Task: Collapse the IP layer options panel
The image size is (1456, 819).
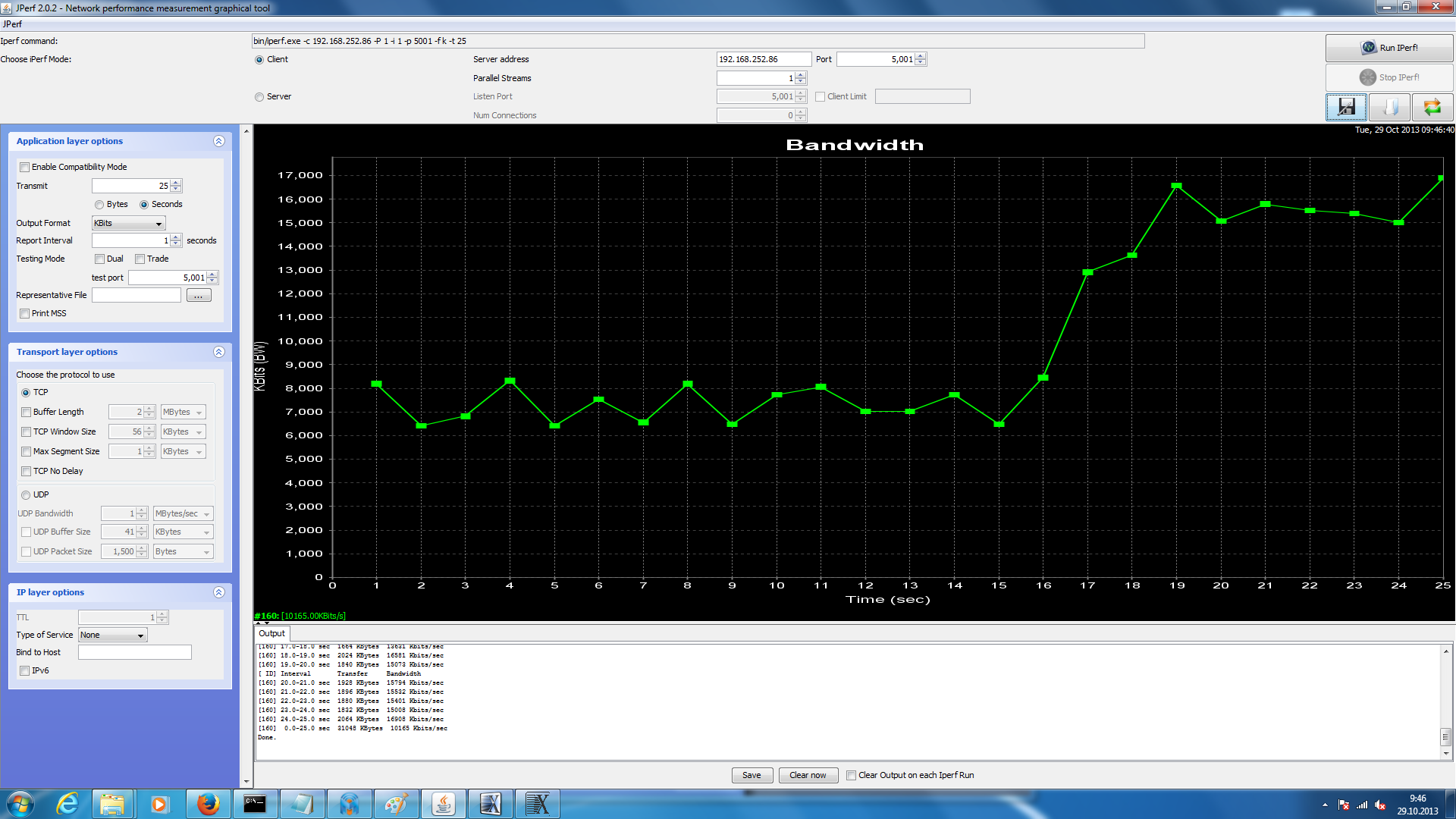Action: pyautogui.click(x=219, y=592)
